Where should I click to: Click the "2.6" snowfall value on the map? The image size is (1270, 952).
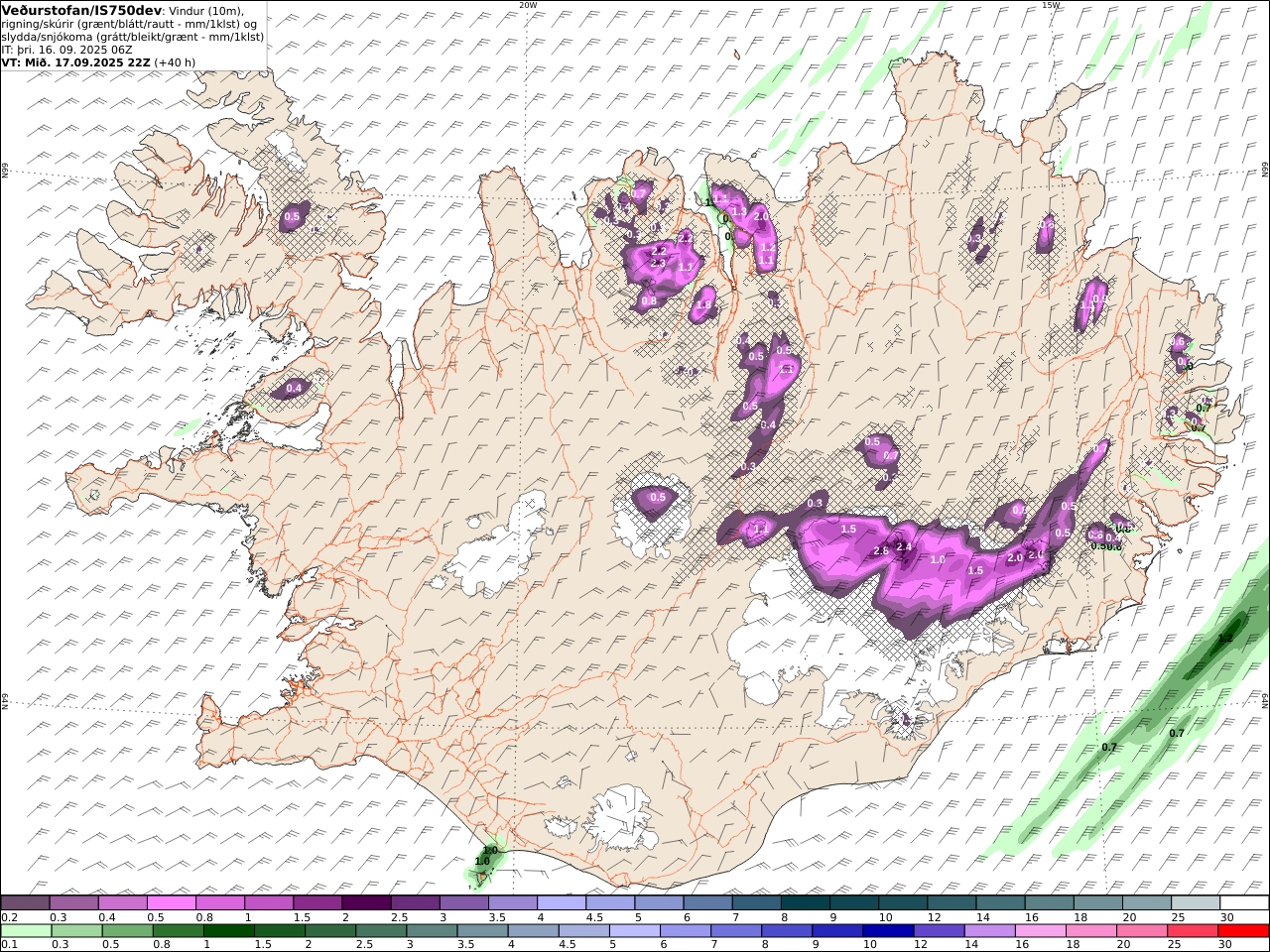pyautogui.click(x=880, y=551)
